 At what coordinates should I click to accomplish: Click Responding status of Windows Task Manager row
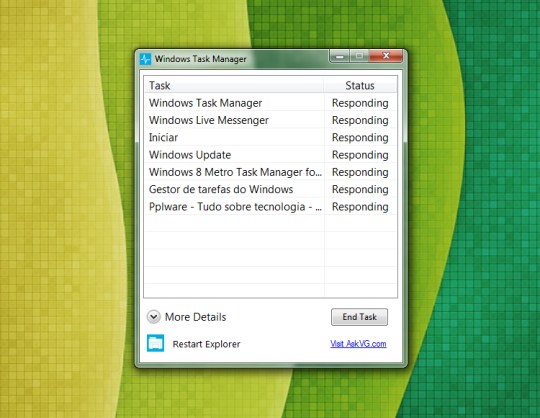(x=360, y=103)
